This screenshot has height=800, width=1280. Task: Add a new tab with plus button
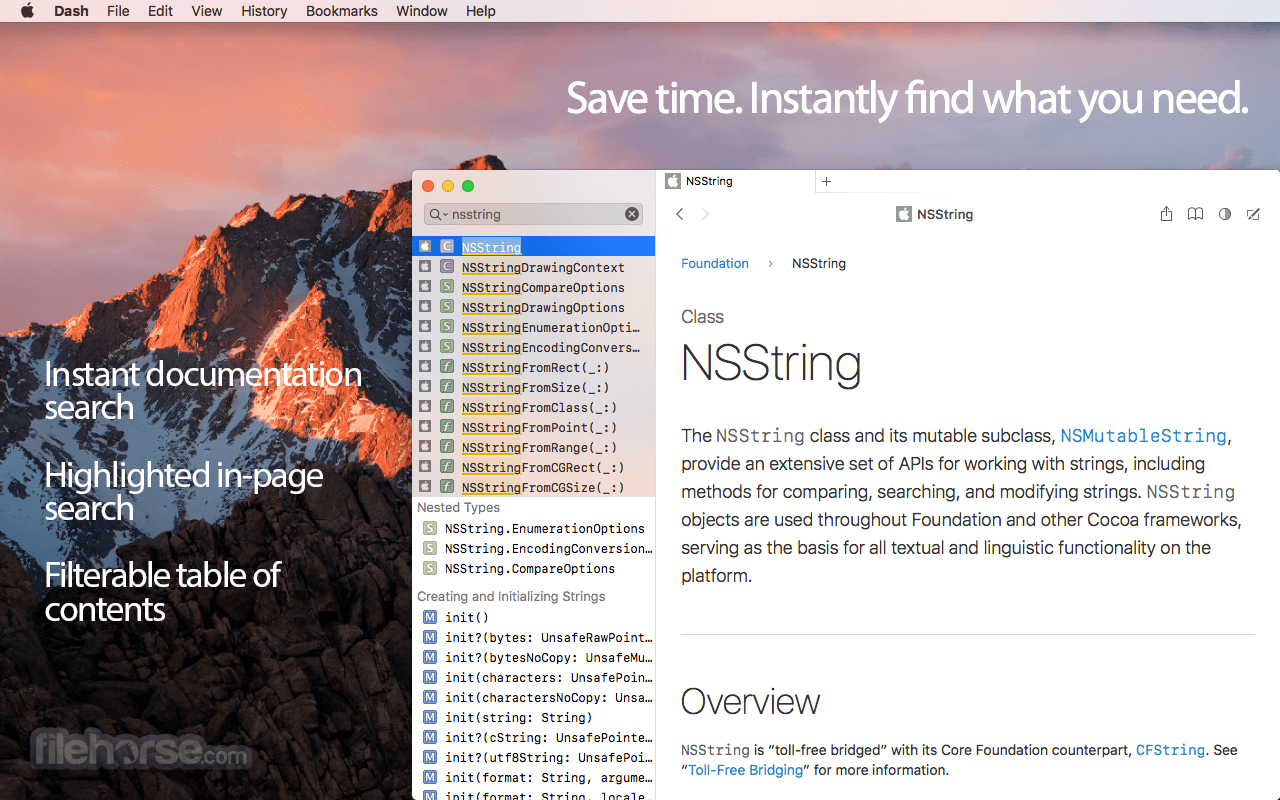[x=826, y=182]
